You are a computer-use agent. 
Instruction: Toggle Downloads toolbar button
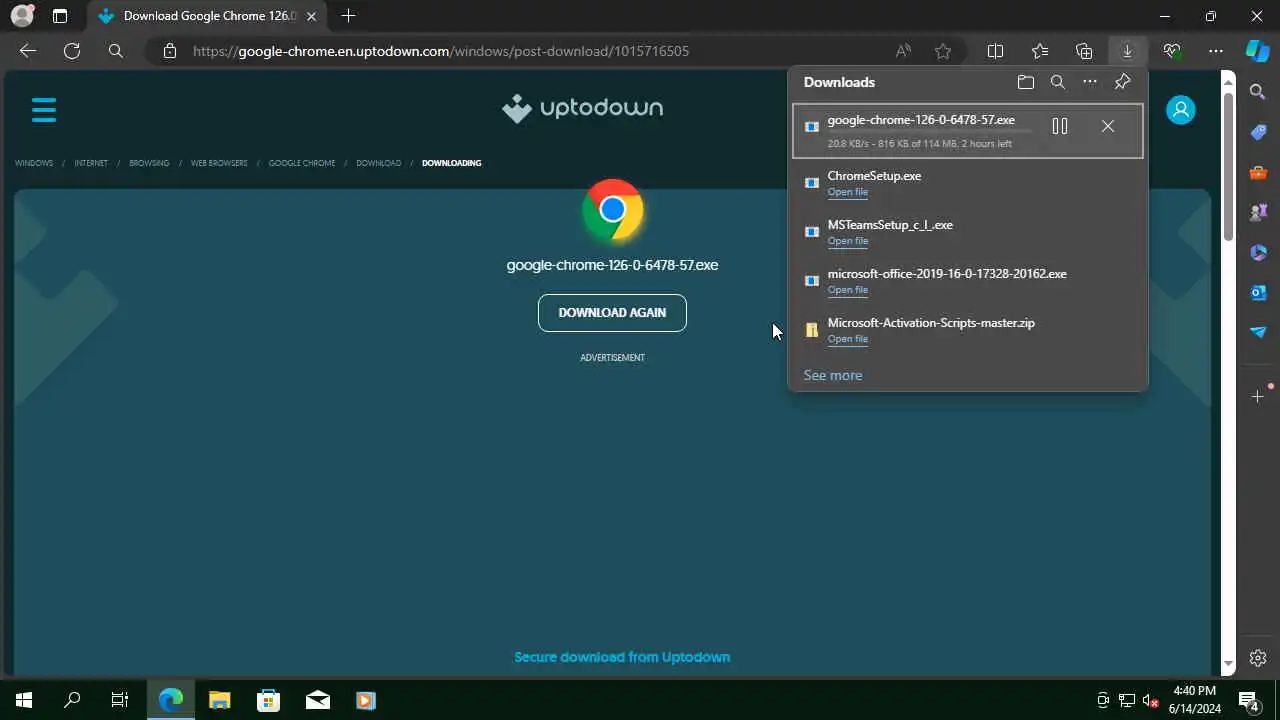pyautogui.click(x=1127, y=51)
